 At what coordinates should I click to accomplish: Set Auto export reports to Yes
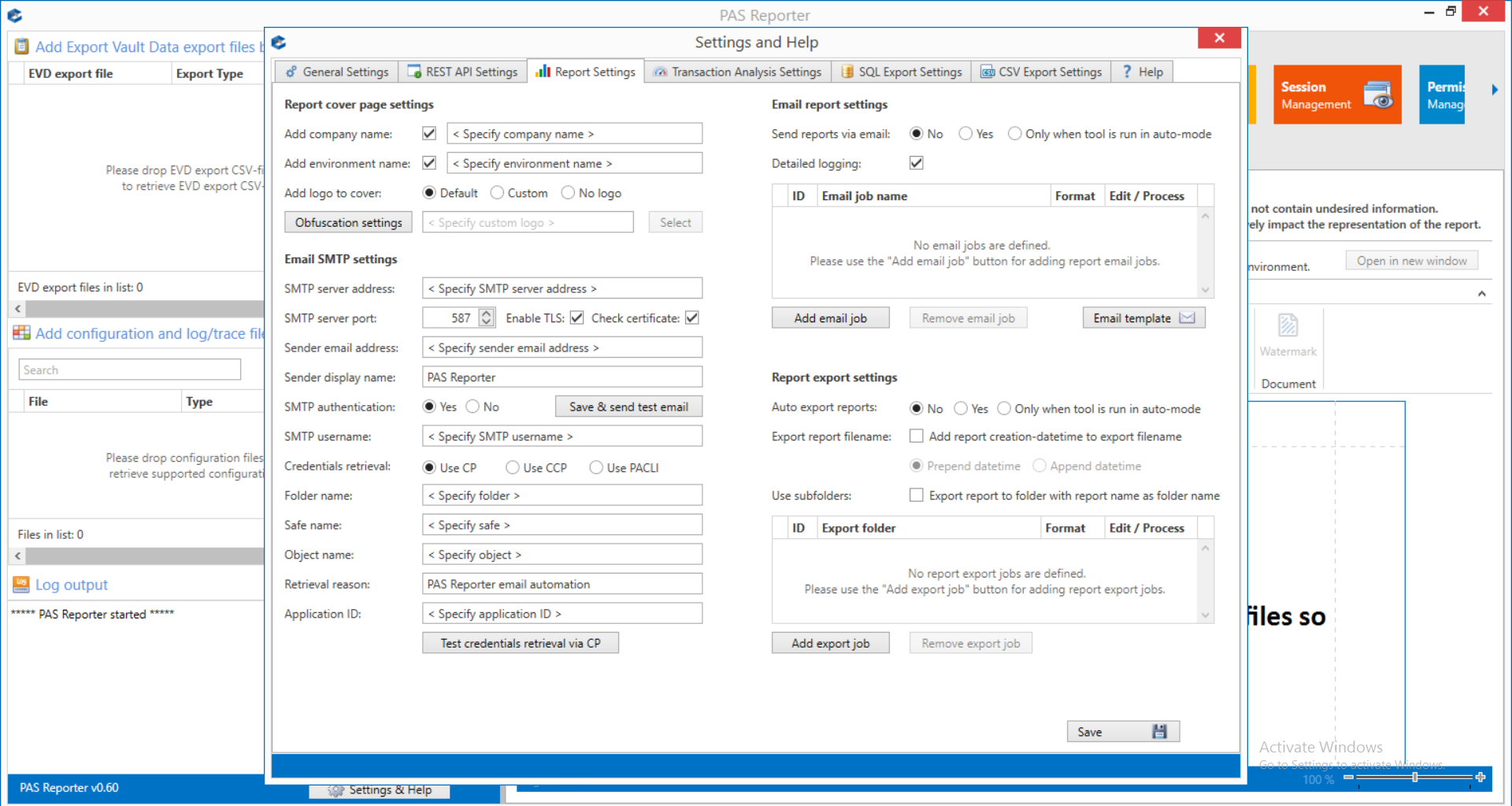[x=961, y=408]
